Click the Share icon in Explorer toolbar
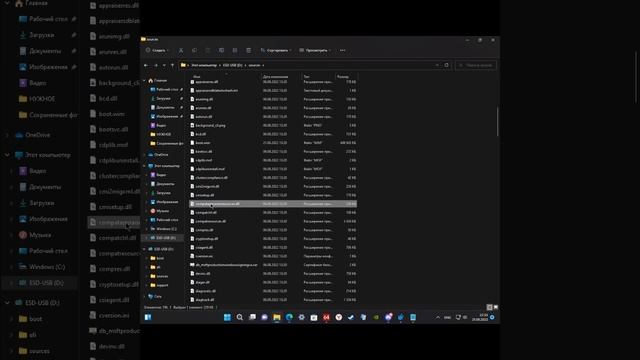The width and height of the screenshot is (640, 360). point(235,50)
